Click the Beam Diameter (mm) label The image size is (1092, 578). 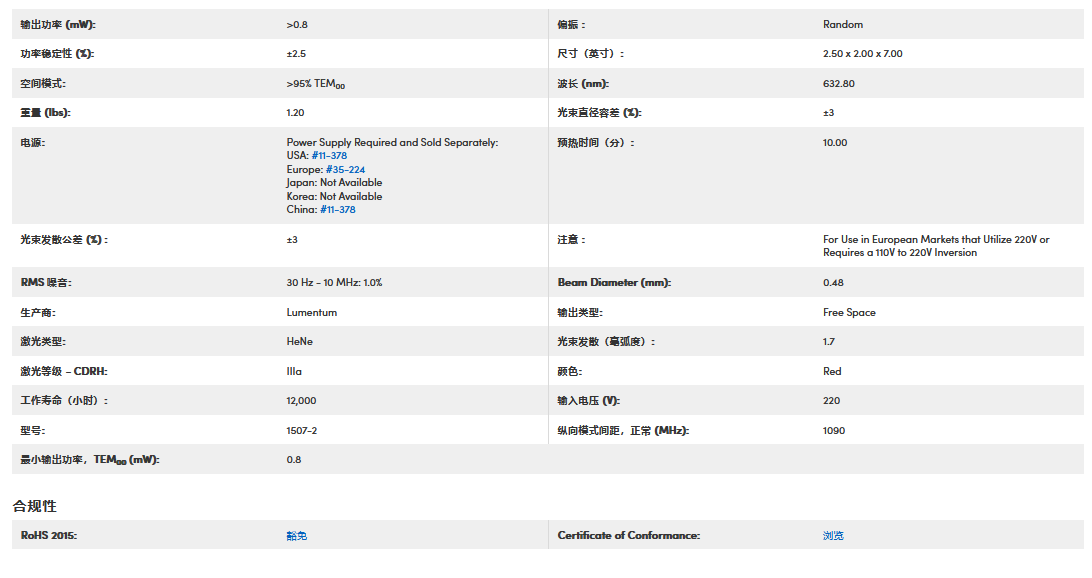tap(614, 283)
